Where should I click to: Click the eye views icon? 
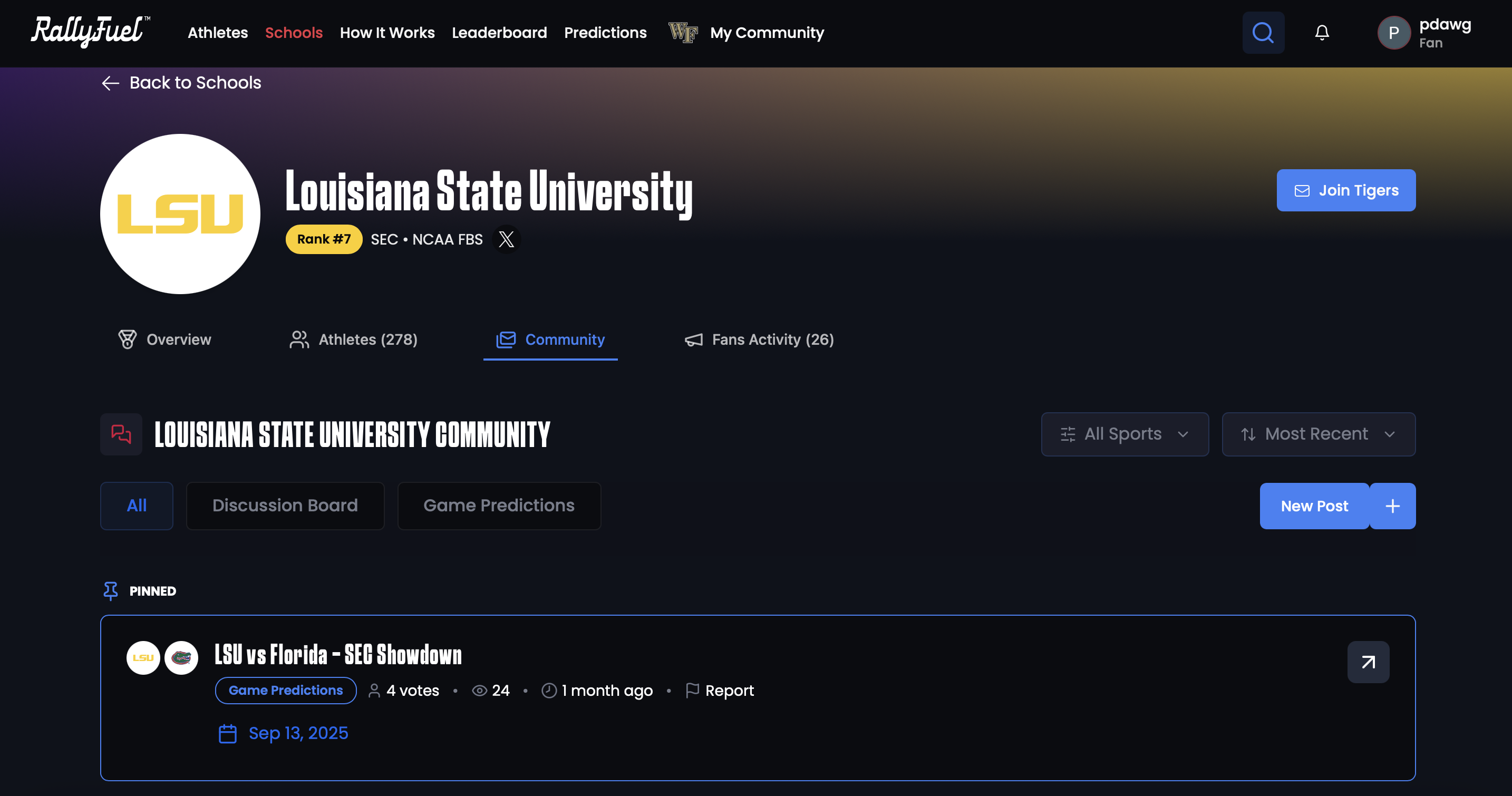[x=480, y=691]
